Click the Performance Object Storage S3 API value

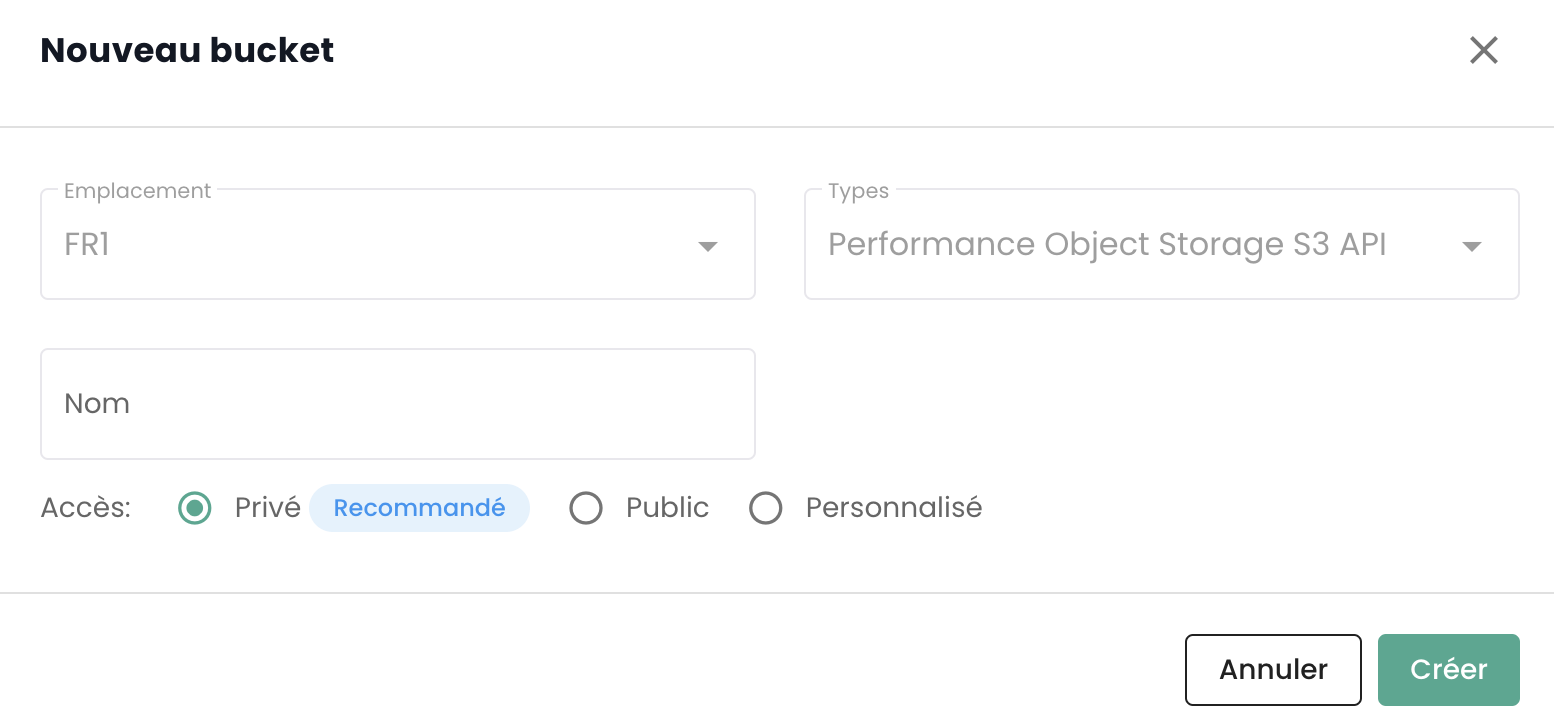pyautogui.click(x=1107, y=245)
